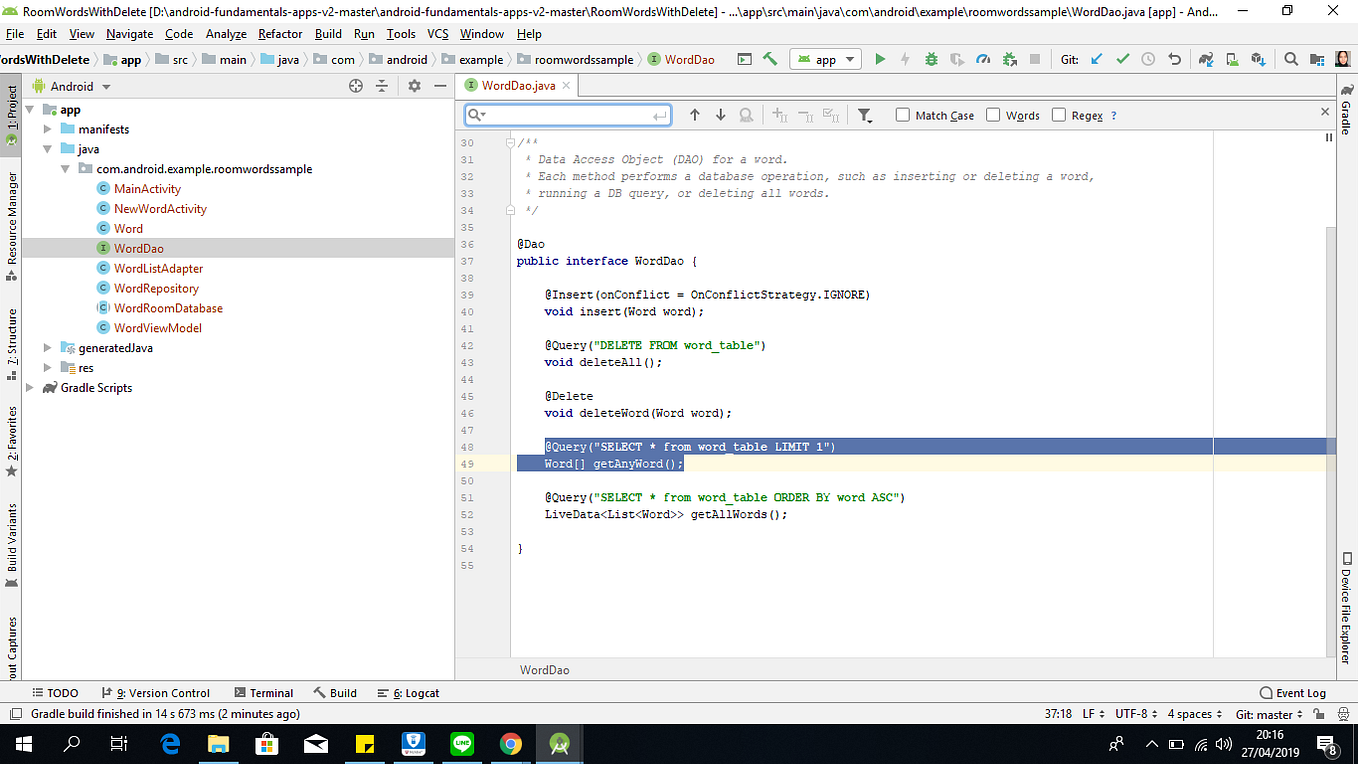Open the Event Log

click(1293, 693)
